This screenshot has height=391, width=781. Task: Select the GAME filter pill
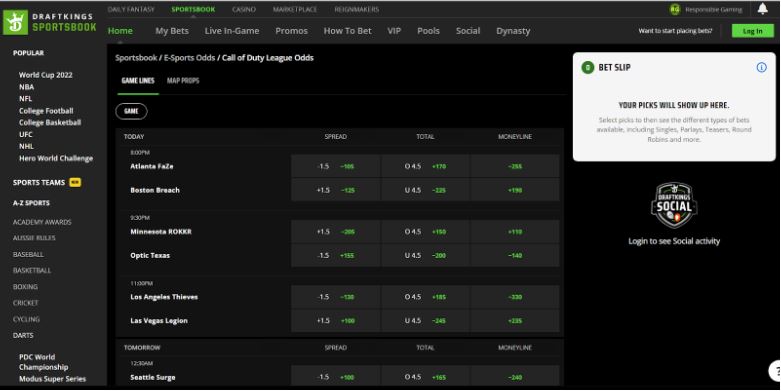click(131, 111)
